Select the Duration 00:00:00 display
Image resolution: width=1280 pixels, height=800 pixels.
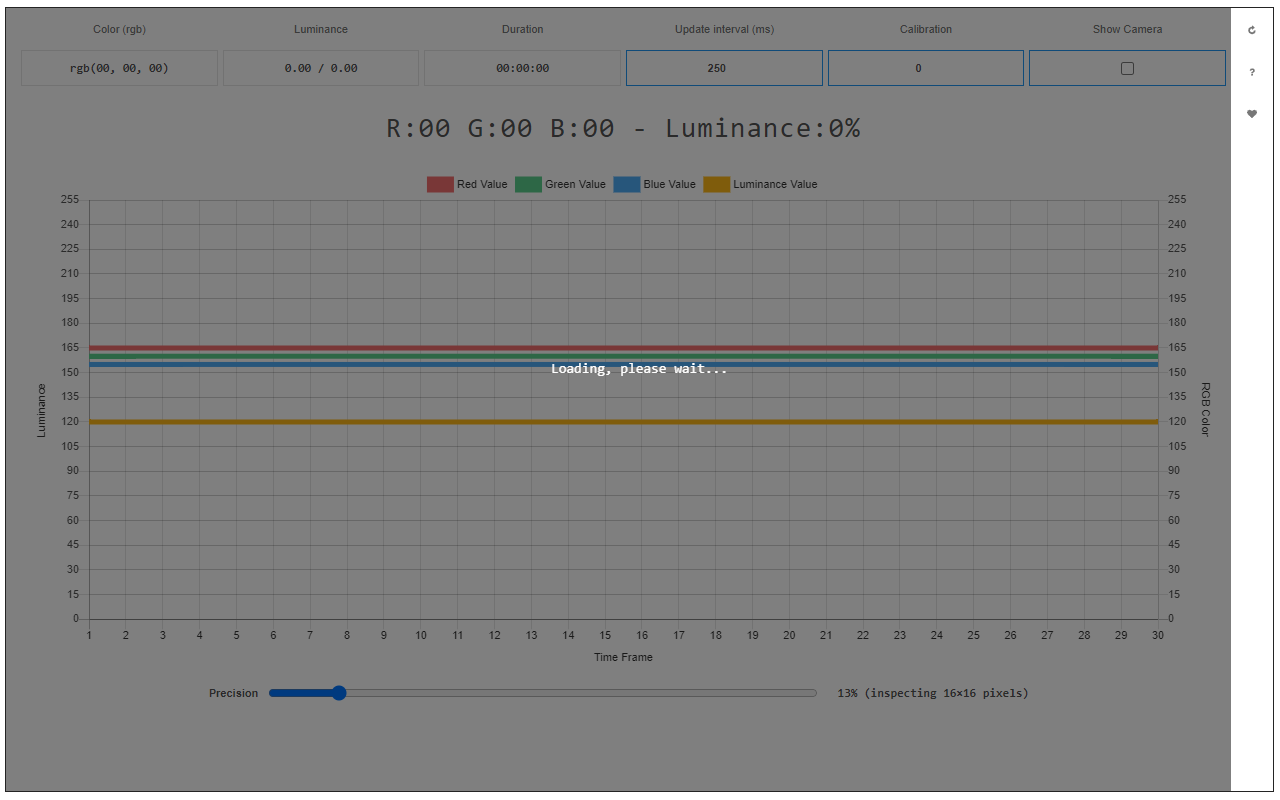522,68
